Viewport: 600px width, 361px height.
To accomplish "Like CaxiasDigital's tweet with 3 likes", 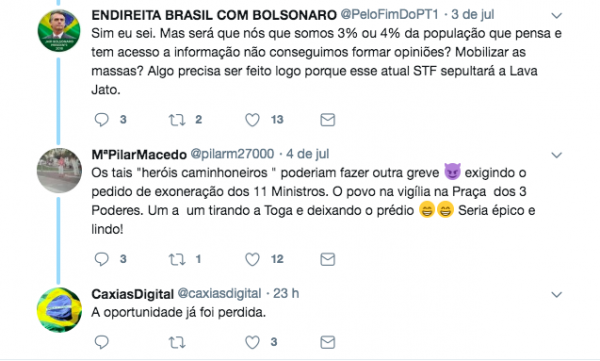I will 252,342.
